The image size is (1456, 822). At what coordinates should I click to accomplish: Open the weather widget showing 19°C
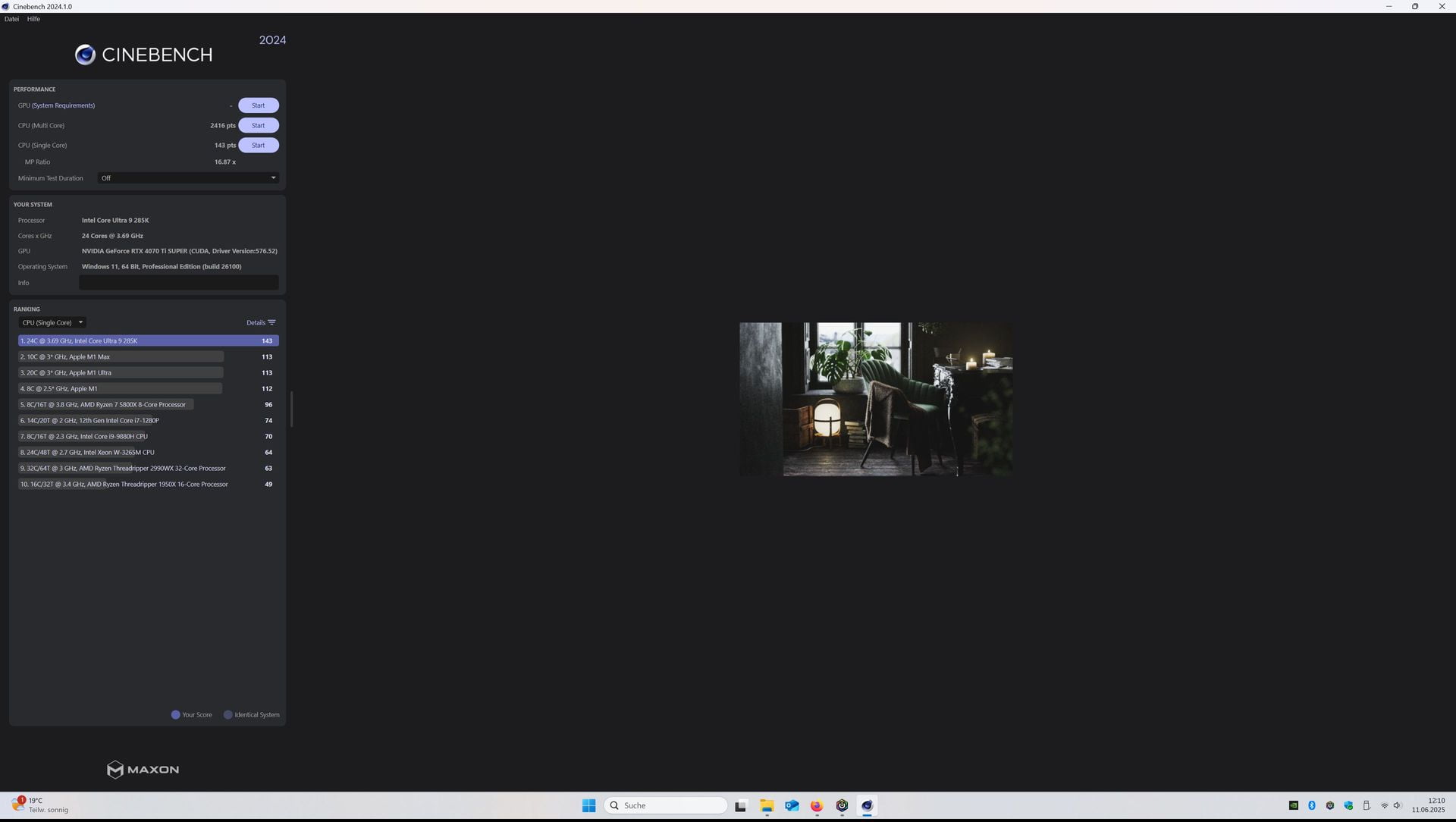click(x=41, y=805)
